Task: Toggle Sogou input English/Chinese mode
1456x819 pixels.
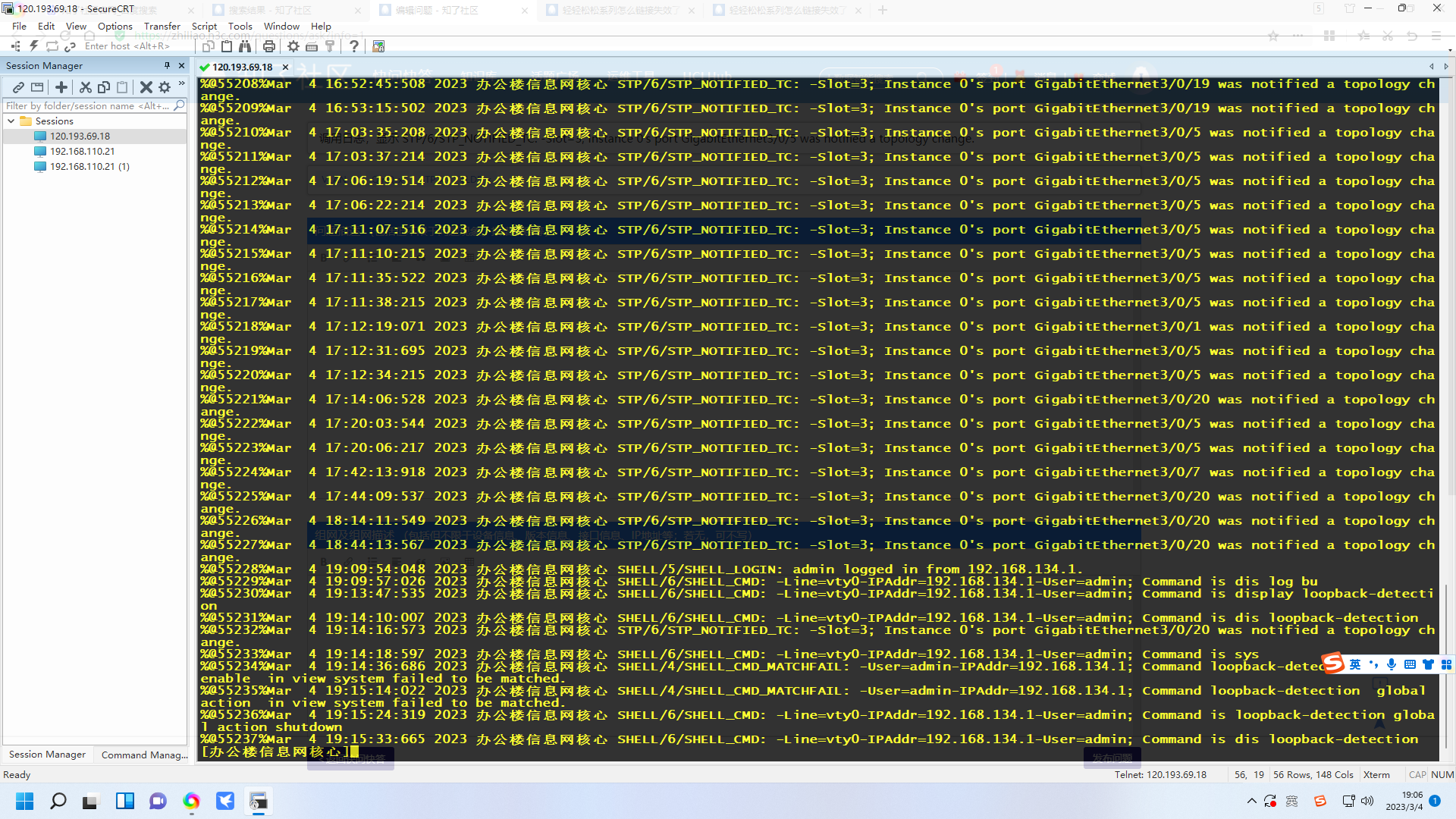Action: [1355, 664]
